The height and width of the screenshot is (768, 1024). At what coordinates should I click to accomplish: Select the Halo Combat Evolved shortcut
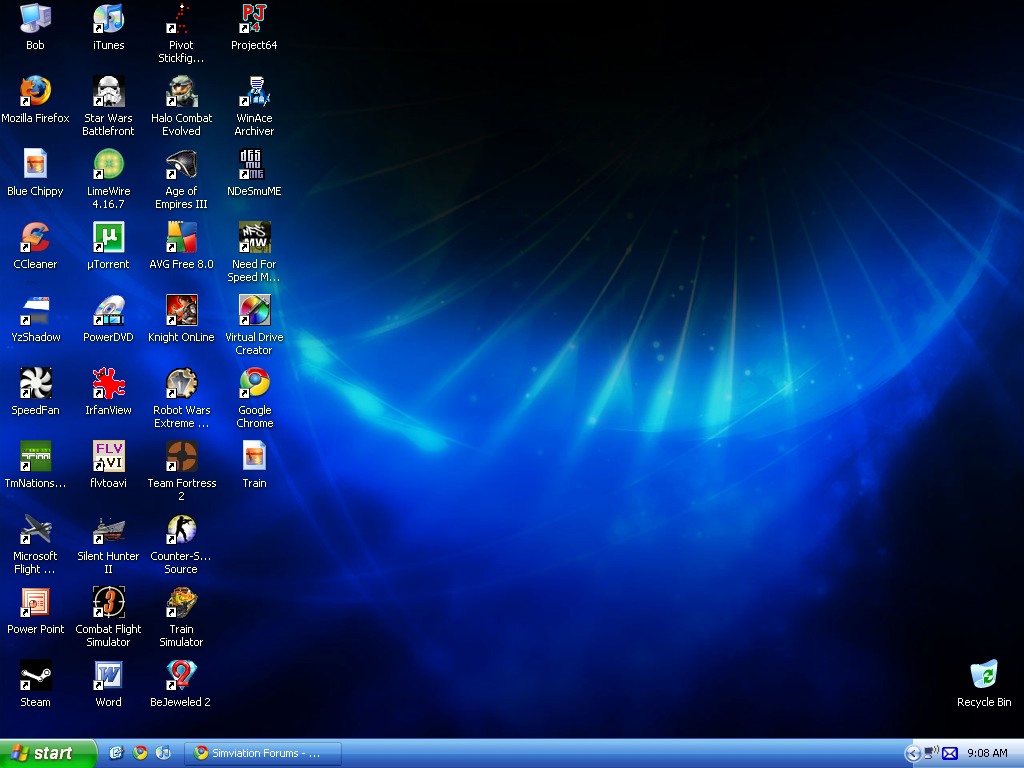click(x=181, y=92)
